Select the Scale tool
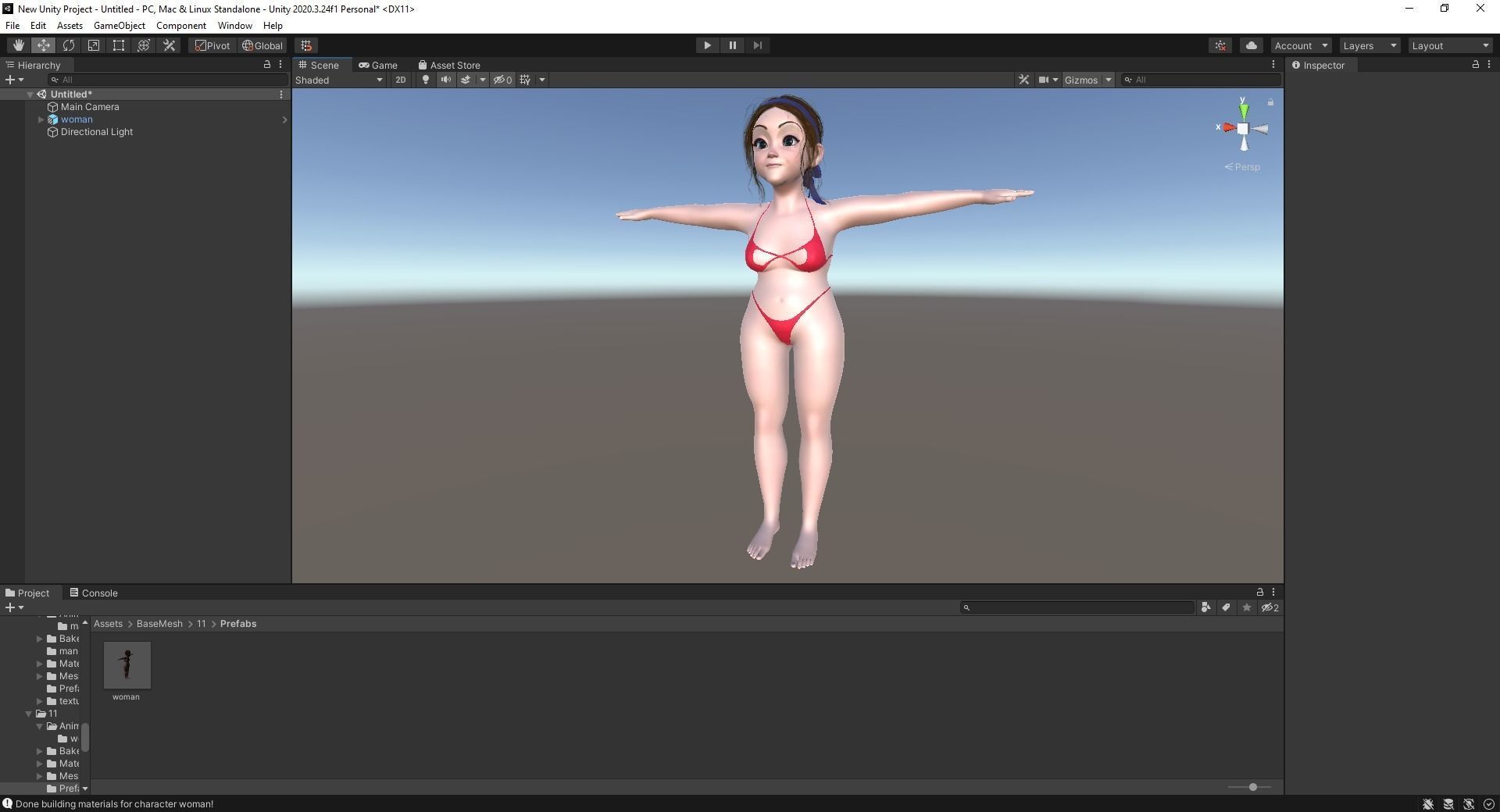 click(94, 45)
